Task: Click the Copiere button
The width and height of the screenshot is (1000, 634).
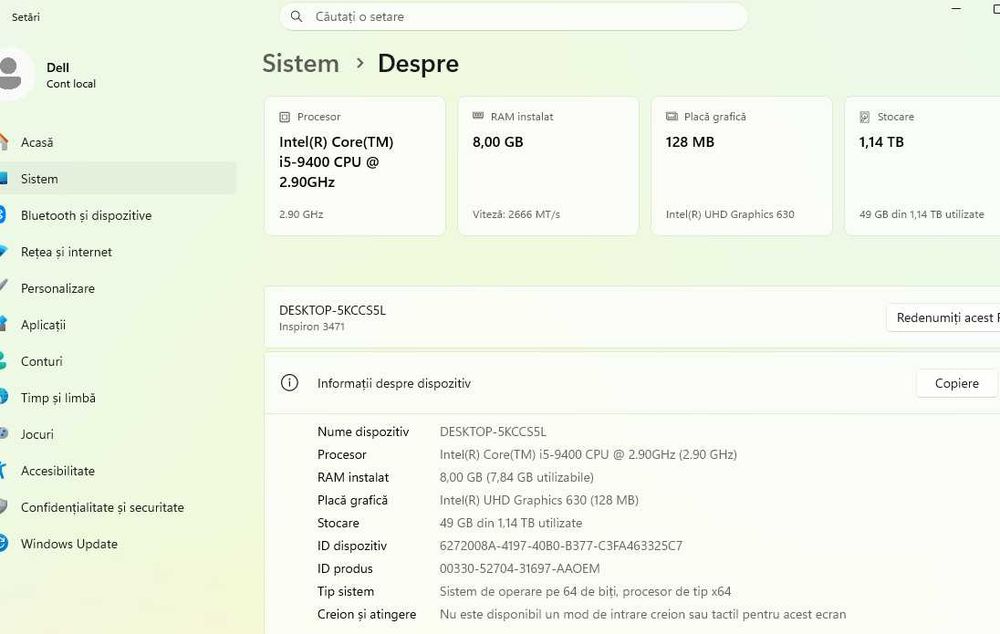Action: tap(957, 383)
